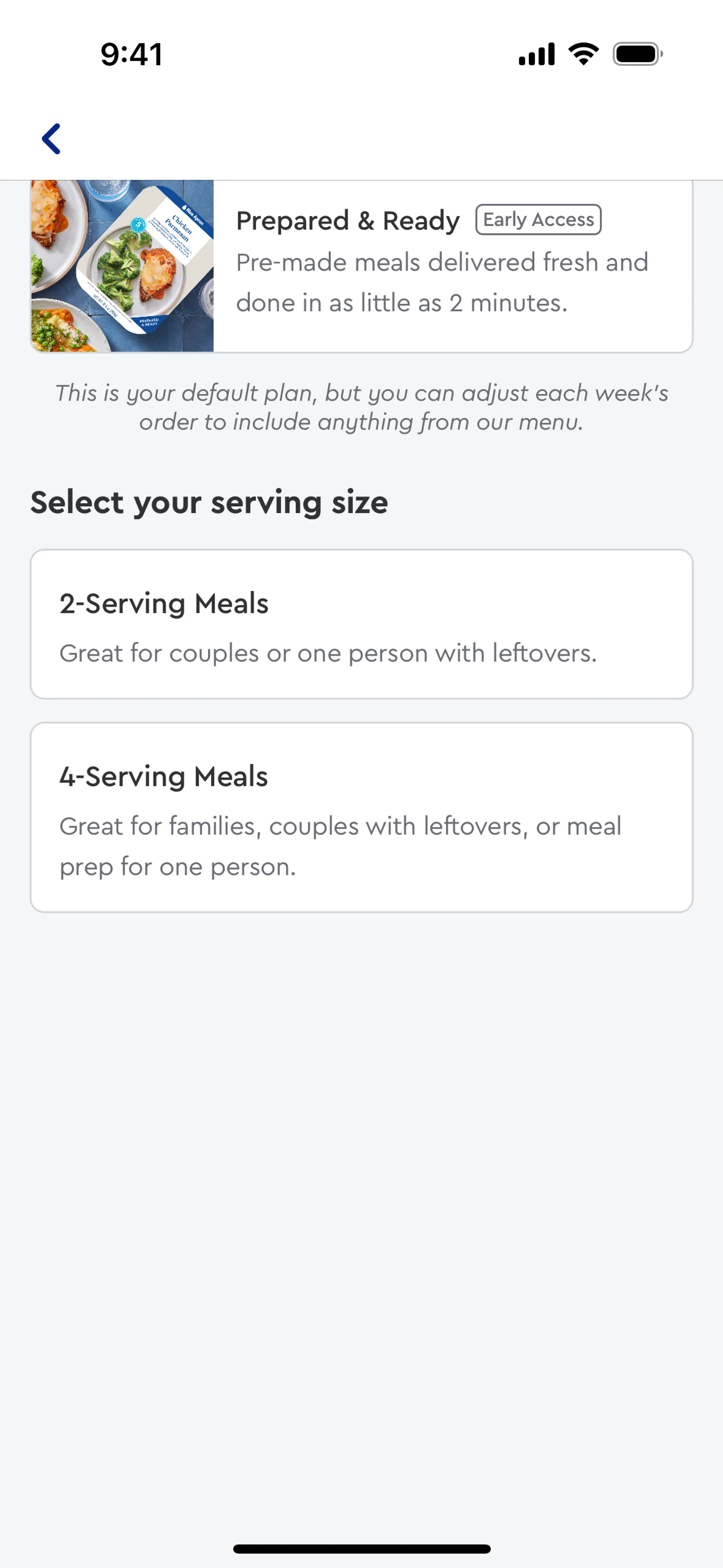Tap 'Great for families' description text
Screen dimensions: 723x1568
coord(340,846)
